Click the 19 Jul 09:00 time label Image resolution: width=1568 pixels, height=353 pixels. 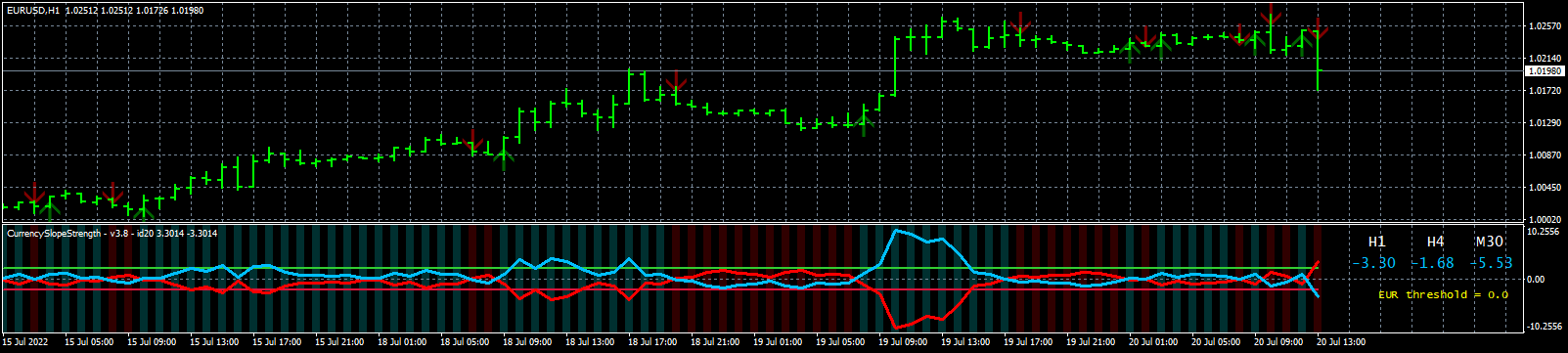(903, 342)
